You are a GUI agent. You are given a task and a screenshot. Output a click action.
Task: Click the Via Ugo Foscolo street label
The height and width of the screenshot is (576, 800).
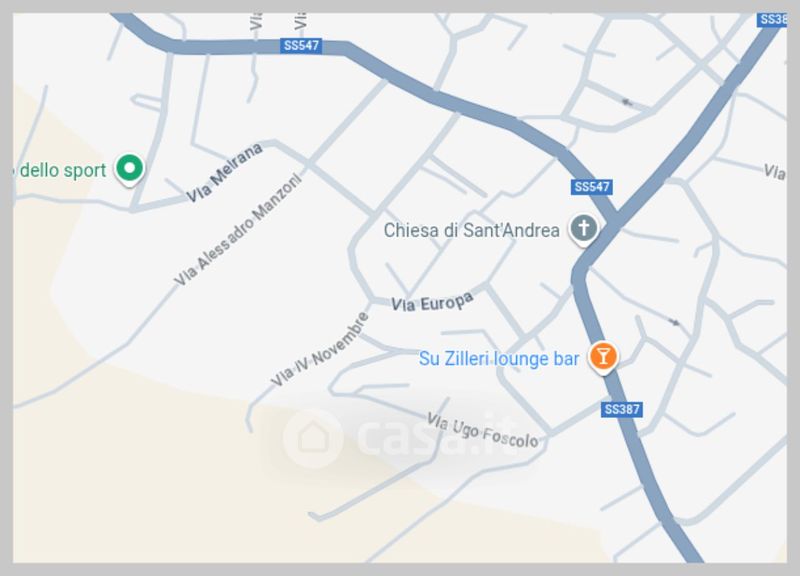pyautogui.click(x=482, y=431)
